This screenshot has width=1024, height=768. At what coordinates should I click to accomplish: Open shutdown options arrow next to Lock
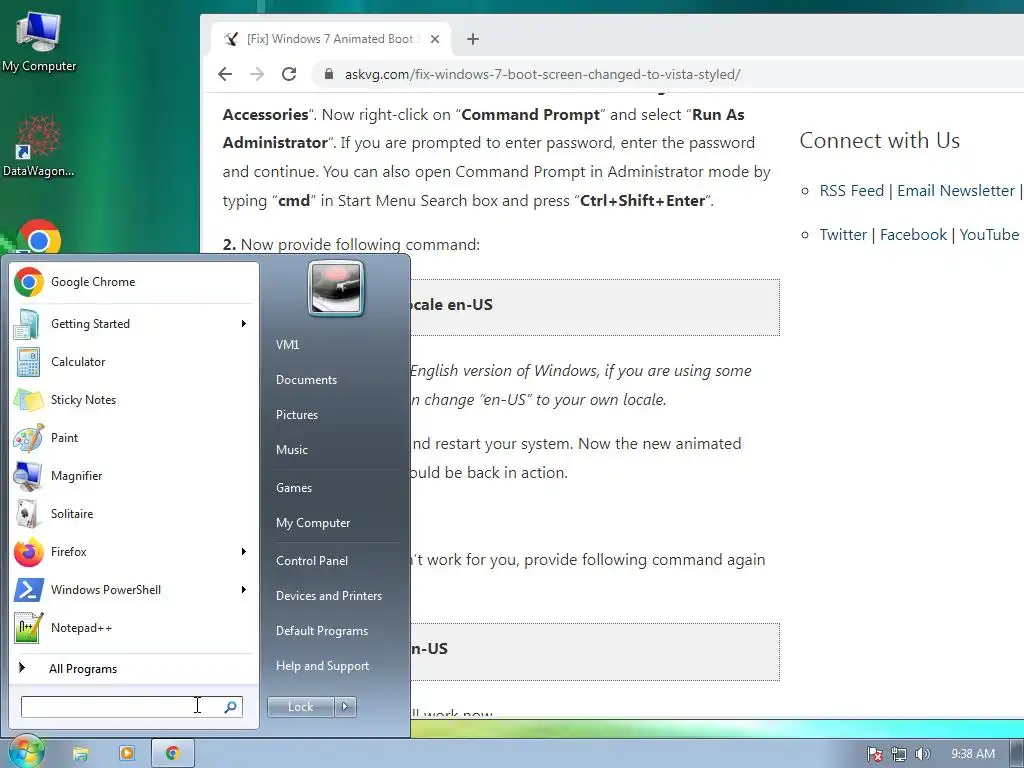point(345,707)
